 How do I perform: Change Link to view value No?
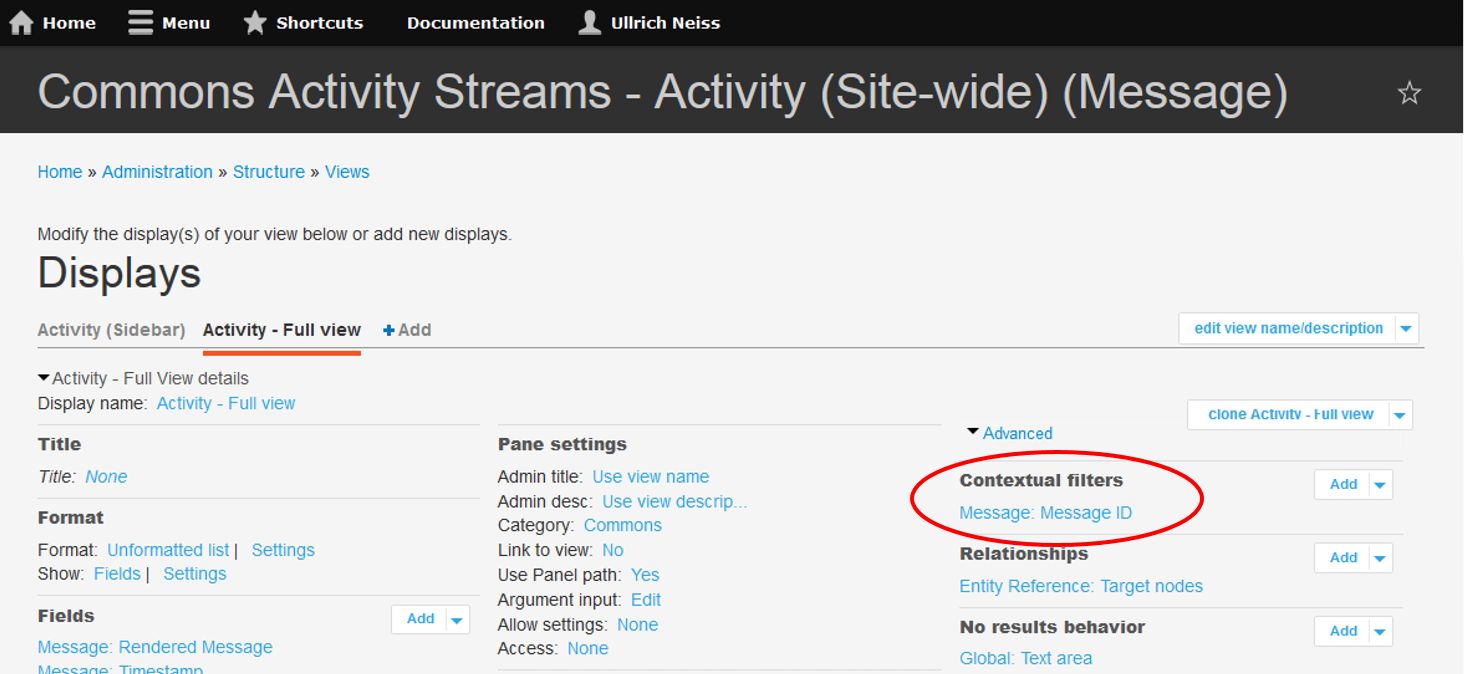point(613,550)
